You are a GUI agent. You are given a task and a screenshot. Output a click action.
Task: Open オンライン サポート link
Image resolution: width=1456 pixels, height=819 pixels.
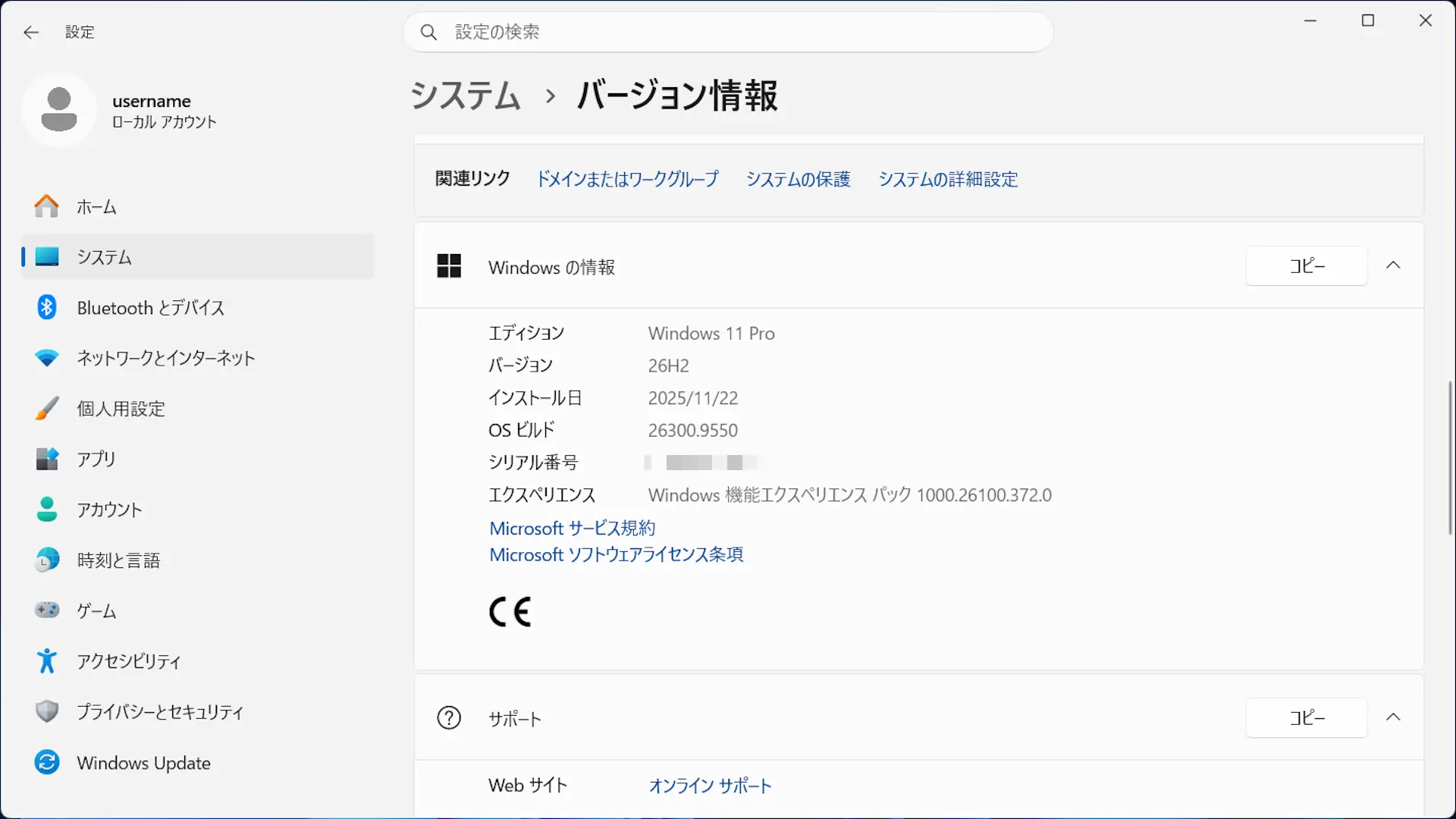click(x=710, y=786)
